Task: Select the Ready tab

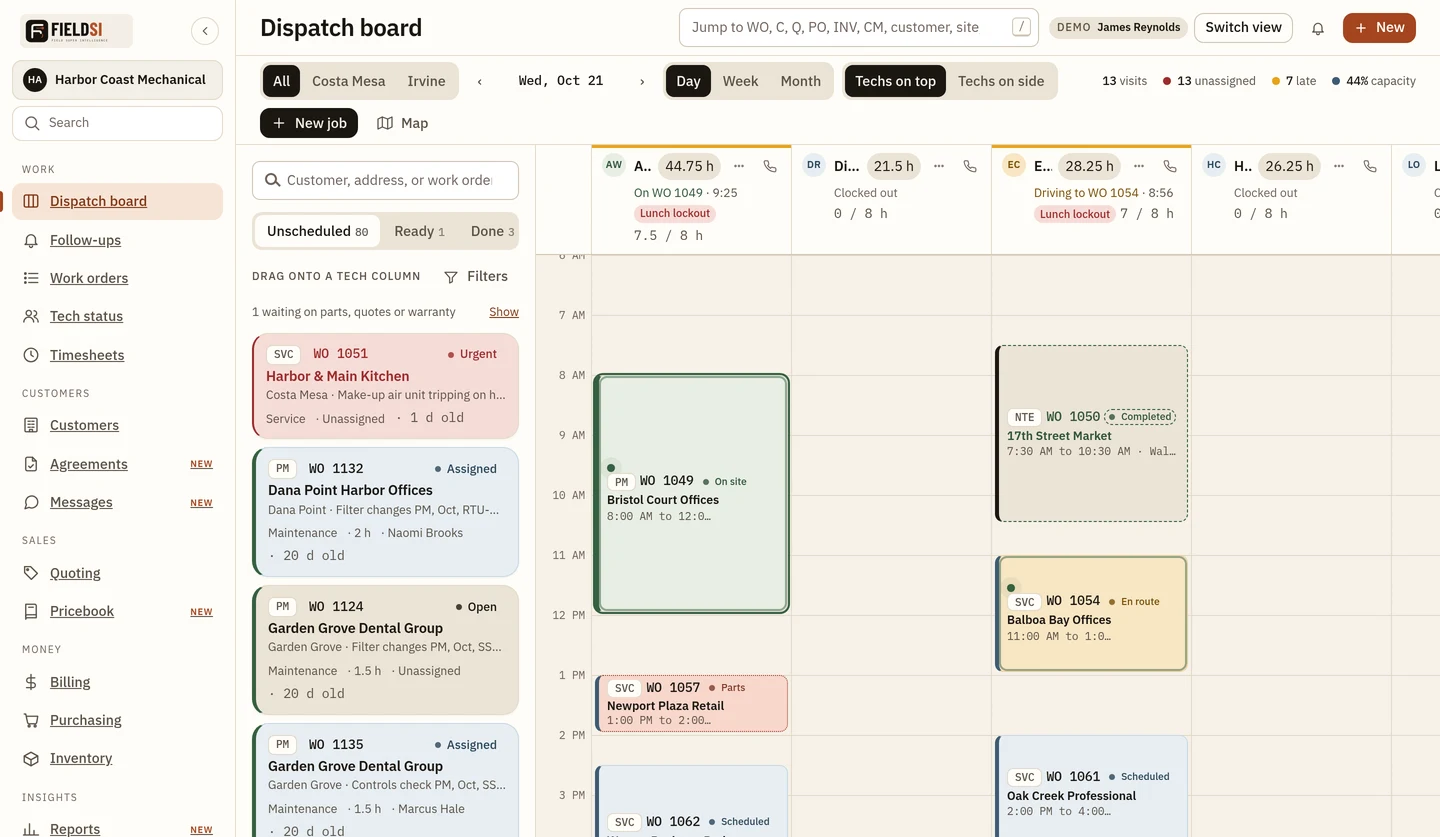Action: point(419,231)
